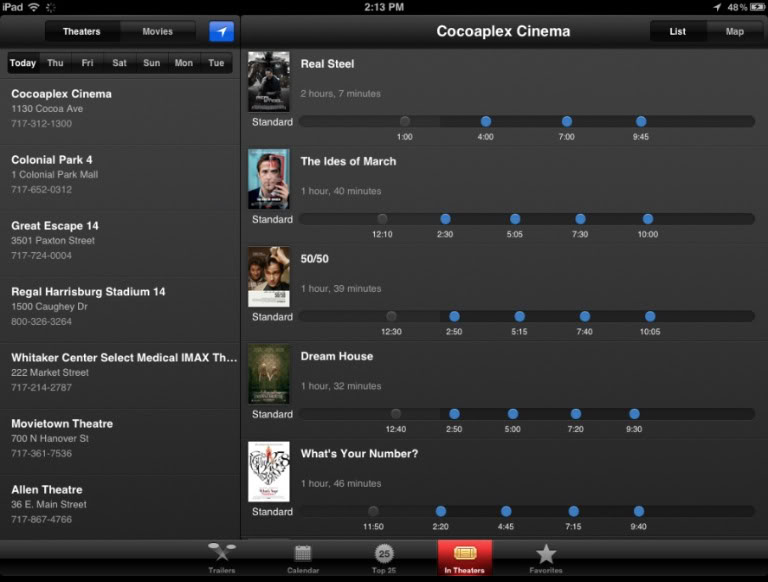Select Regal Harrisburg Stadium 14 theater
This screenshot has width=768, height=582.
120,310
